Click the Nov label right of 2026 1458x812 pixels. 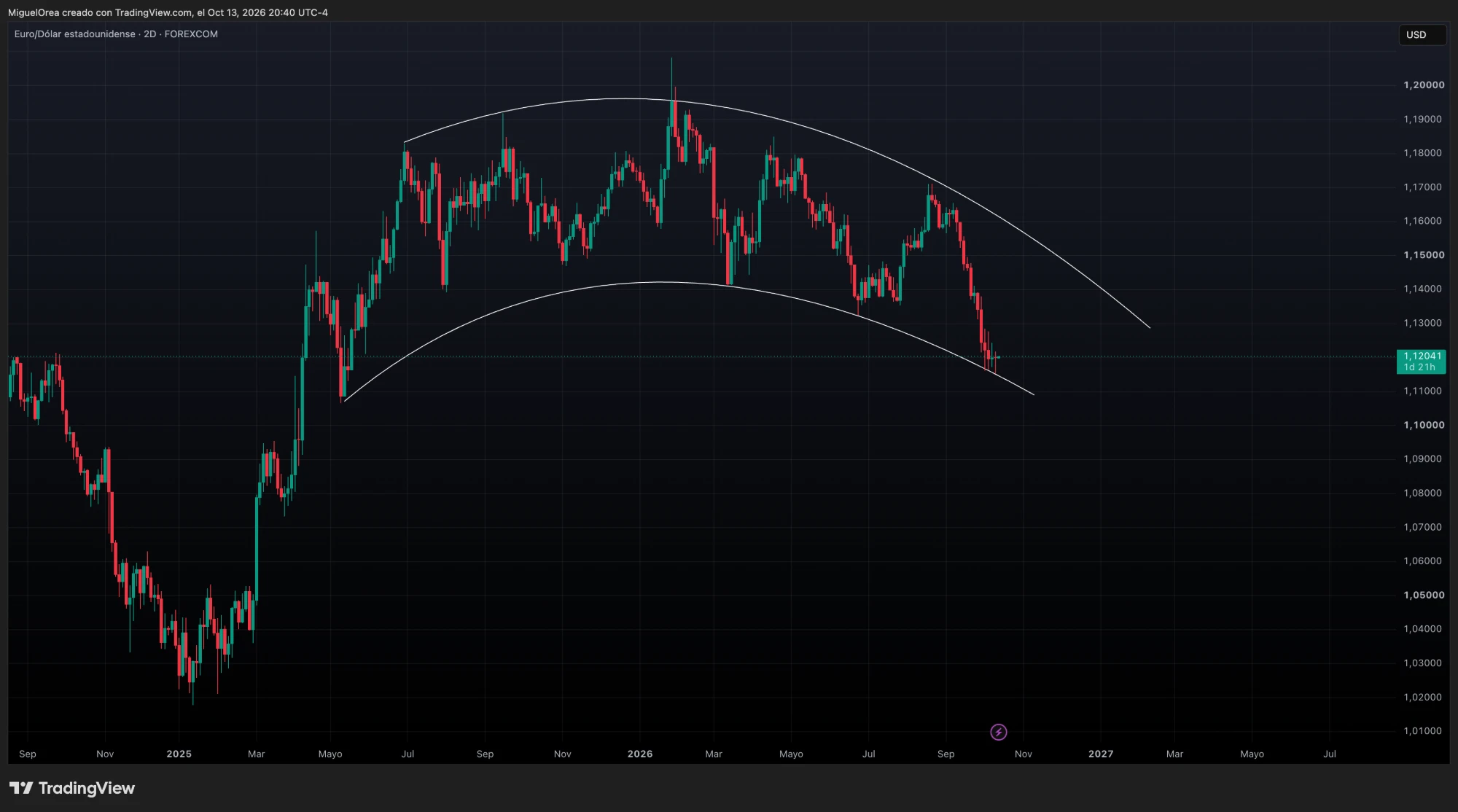[1024, 754]
